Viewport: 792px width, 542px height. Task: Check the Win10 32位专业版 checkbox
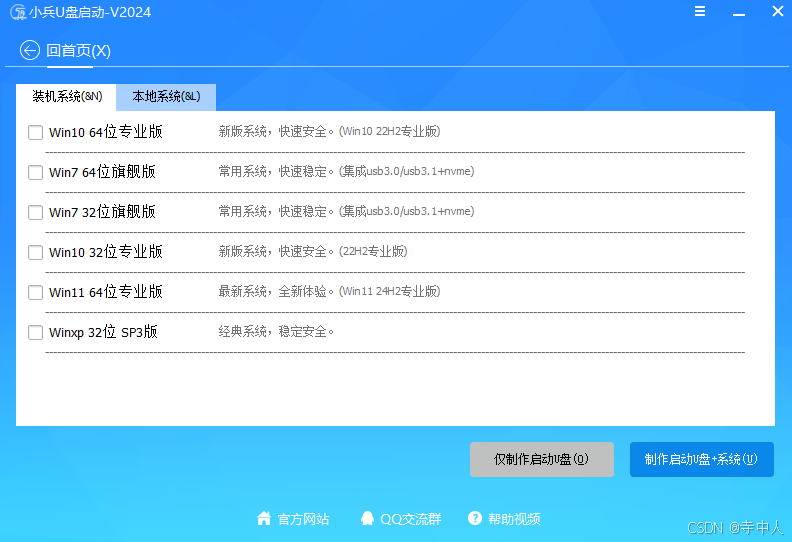tap(35, 252)
